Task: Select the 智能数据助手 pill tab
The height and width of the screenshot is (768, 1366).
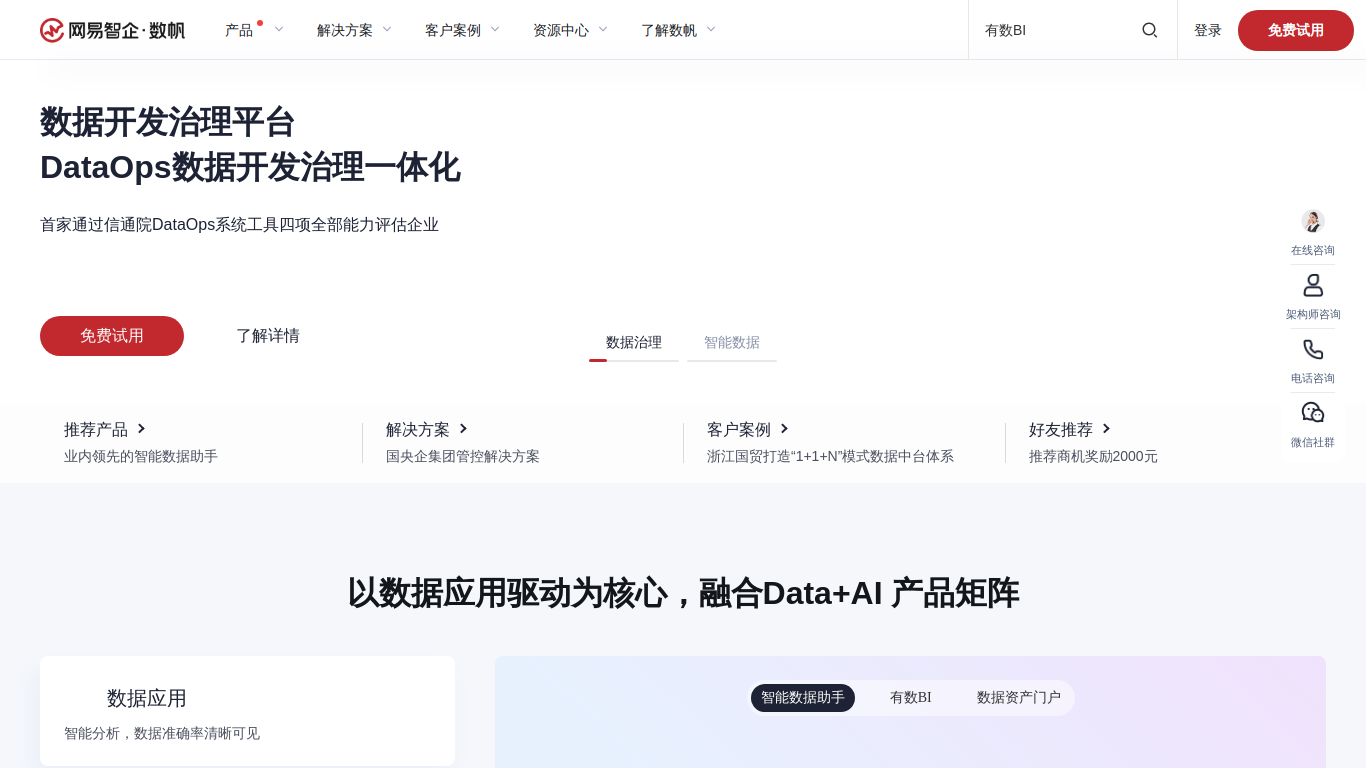Action: coord(803,698)
